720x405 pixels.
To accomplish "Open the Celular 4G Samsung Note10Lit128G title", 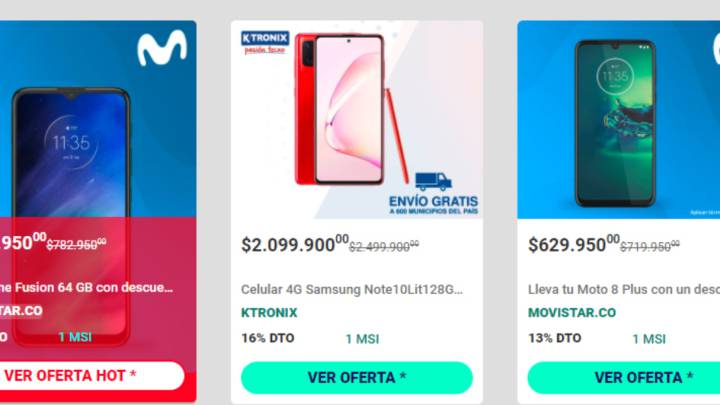I will pyautogui.click(x=352, y=289).
